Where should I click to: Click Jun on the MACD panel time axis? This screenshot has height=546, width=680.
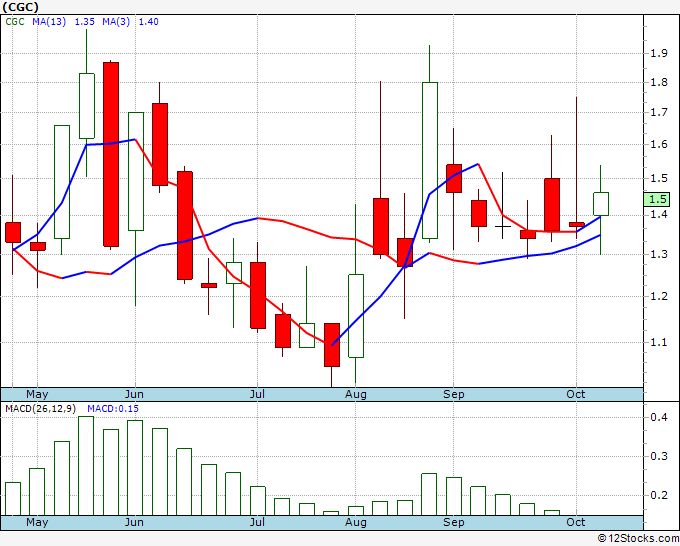pos(134,522)
